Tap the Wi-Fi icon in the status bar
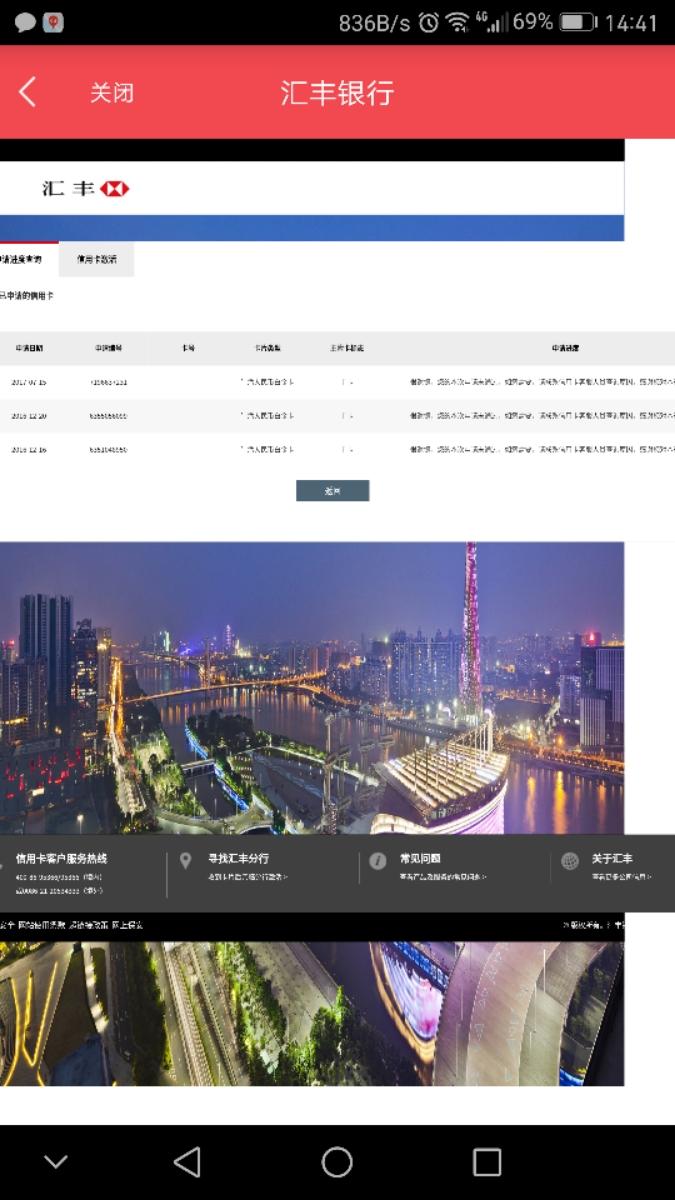The image size is (675, 1200). (457, 22)
